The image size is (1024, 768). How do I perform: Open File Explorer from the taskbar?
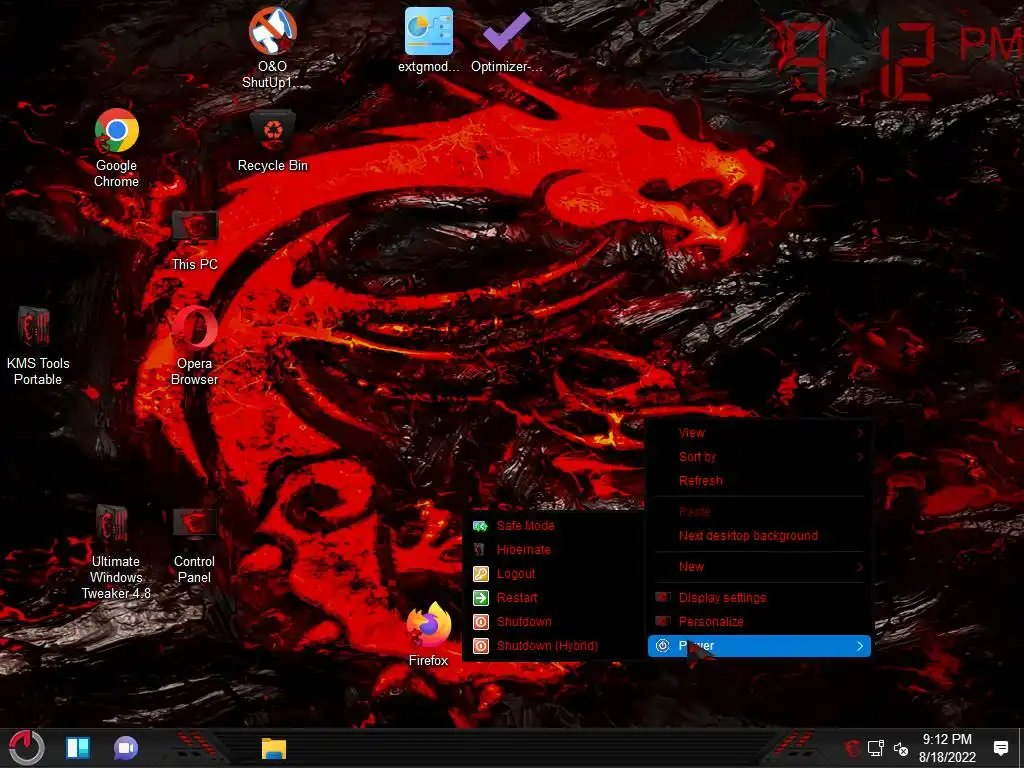click(274, 748)
